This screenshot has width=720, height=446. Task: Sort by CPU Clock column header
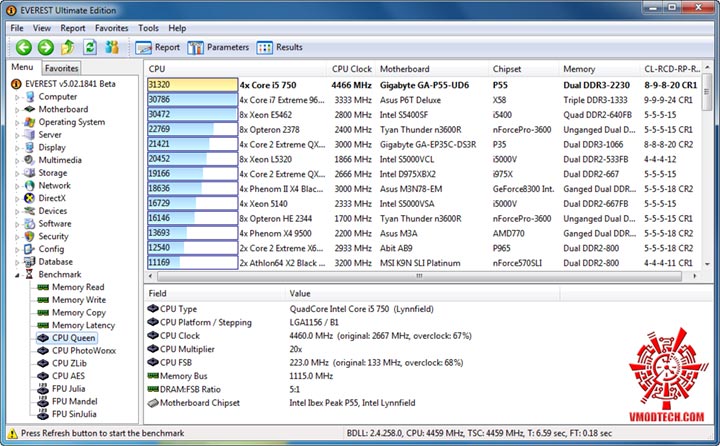point(352,69)
